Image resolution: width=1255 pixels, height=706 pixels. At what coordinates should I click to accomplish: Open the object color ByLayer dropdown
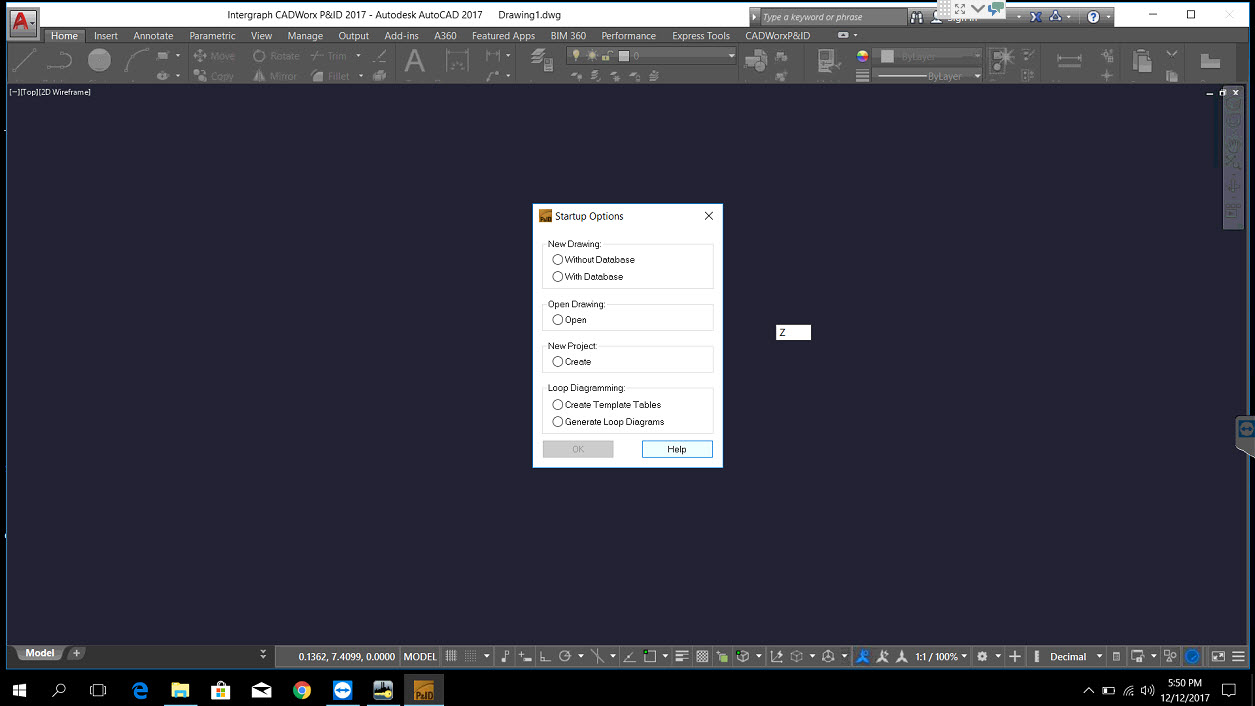pos(927,56)
